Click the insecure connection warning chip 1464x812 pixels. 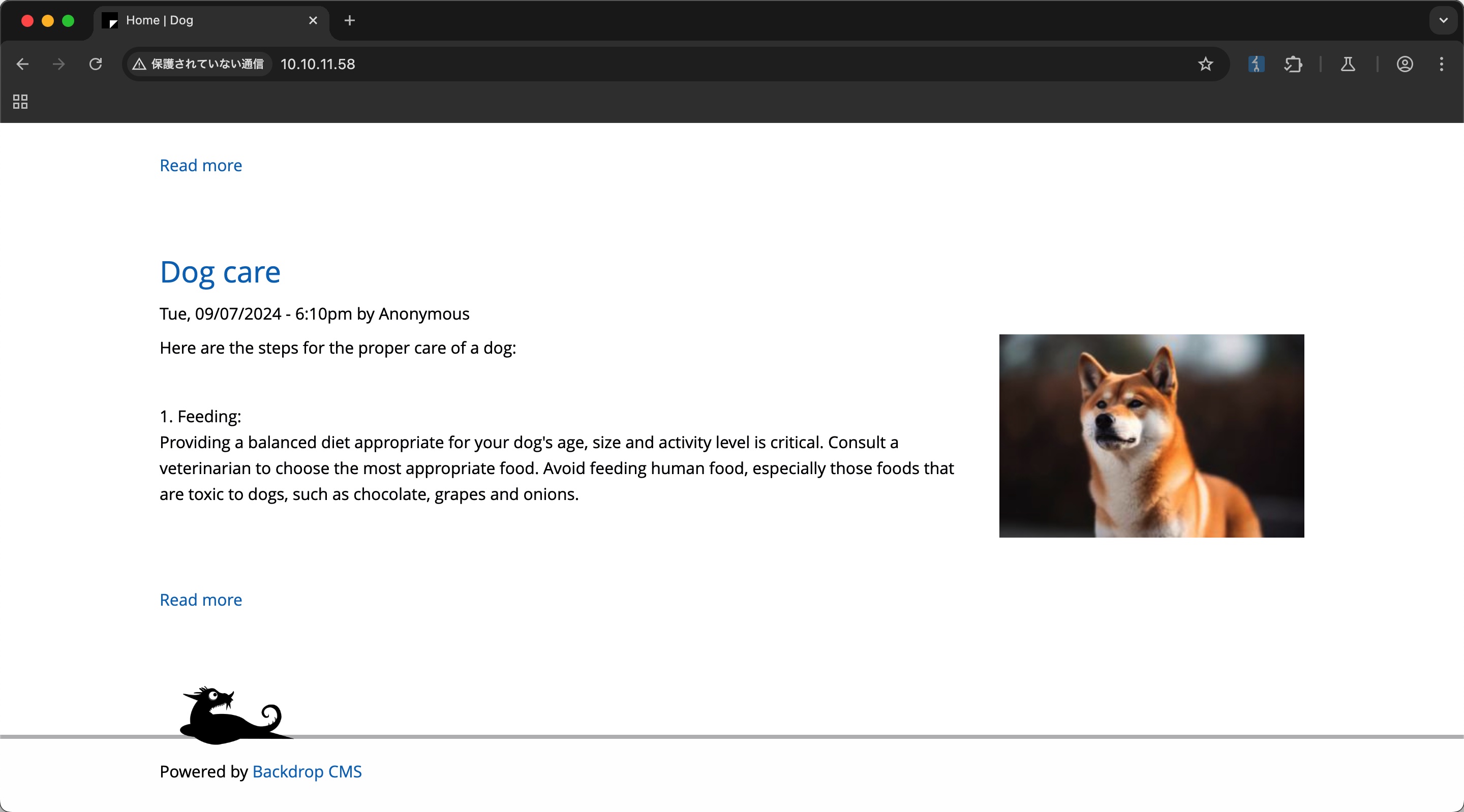tap(198, 64)
